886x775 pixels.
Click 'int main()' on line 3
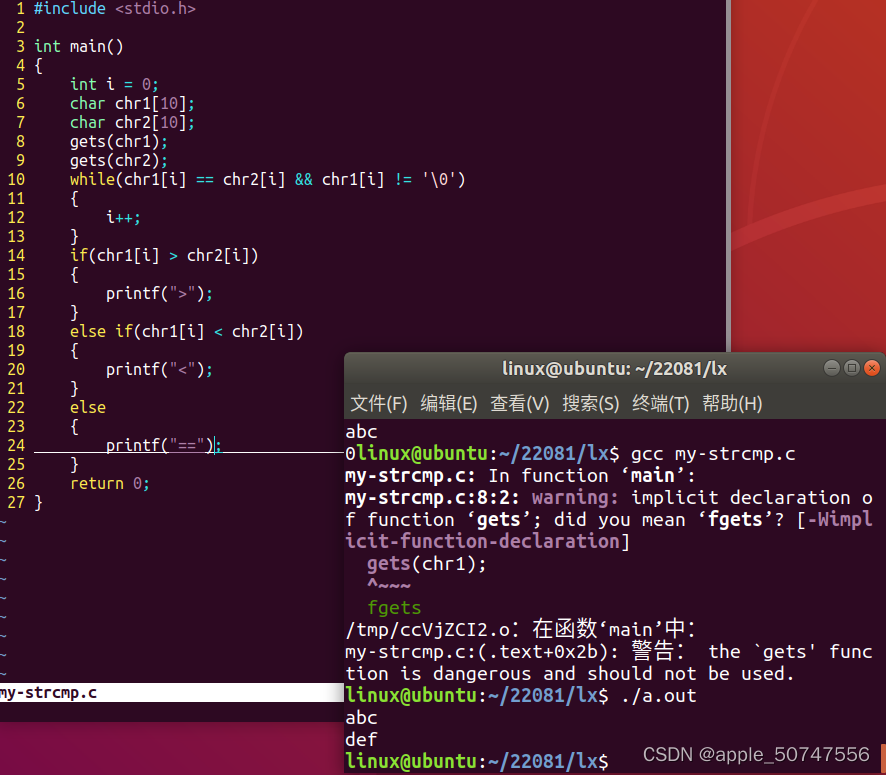79,46
